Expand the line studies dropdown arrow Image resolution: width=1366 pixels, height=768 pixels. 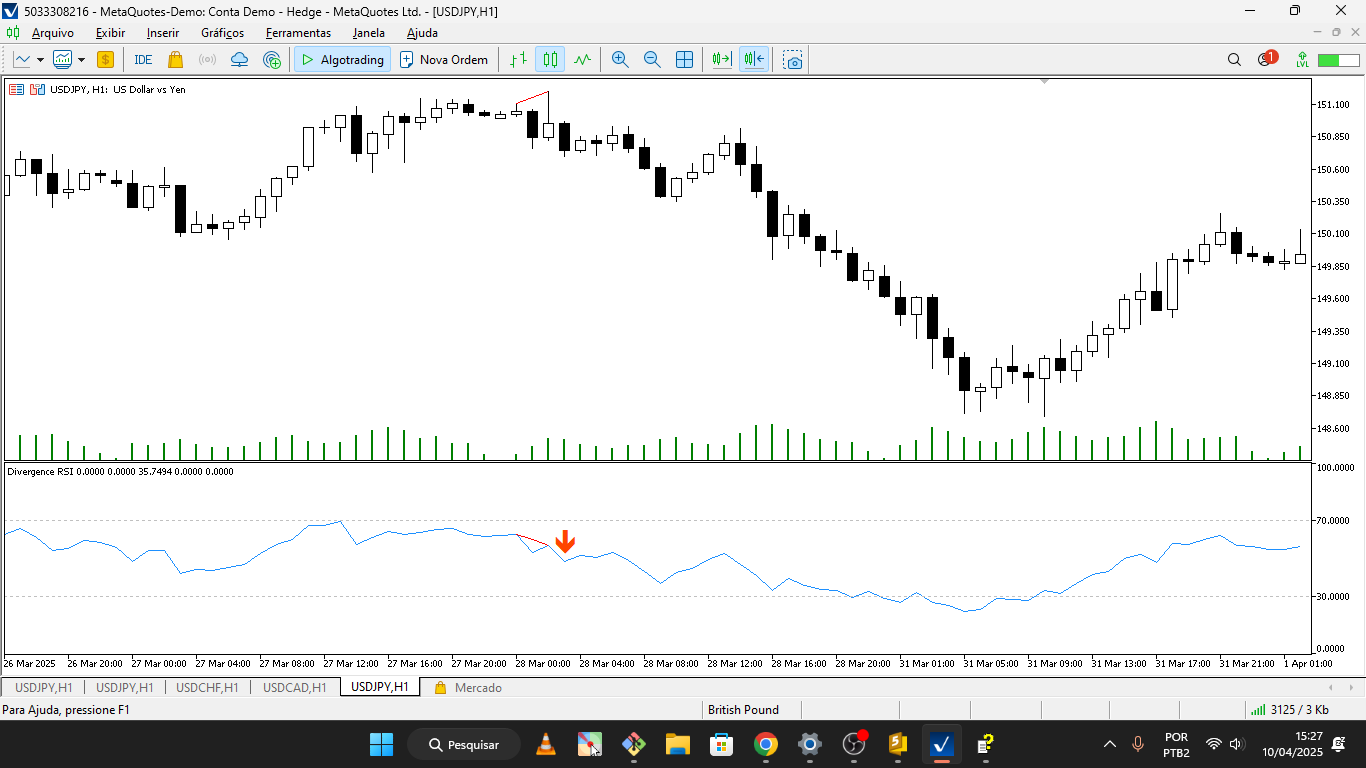pos(42,59)
